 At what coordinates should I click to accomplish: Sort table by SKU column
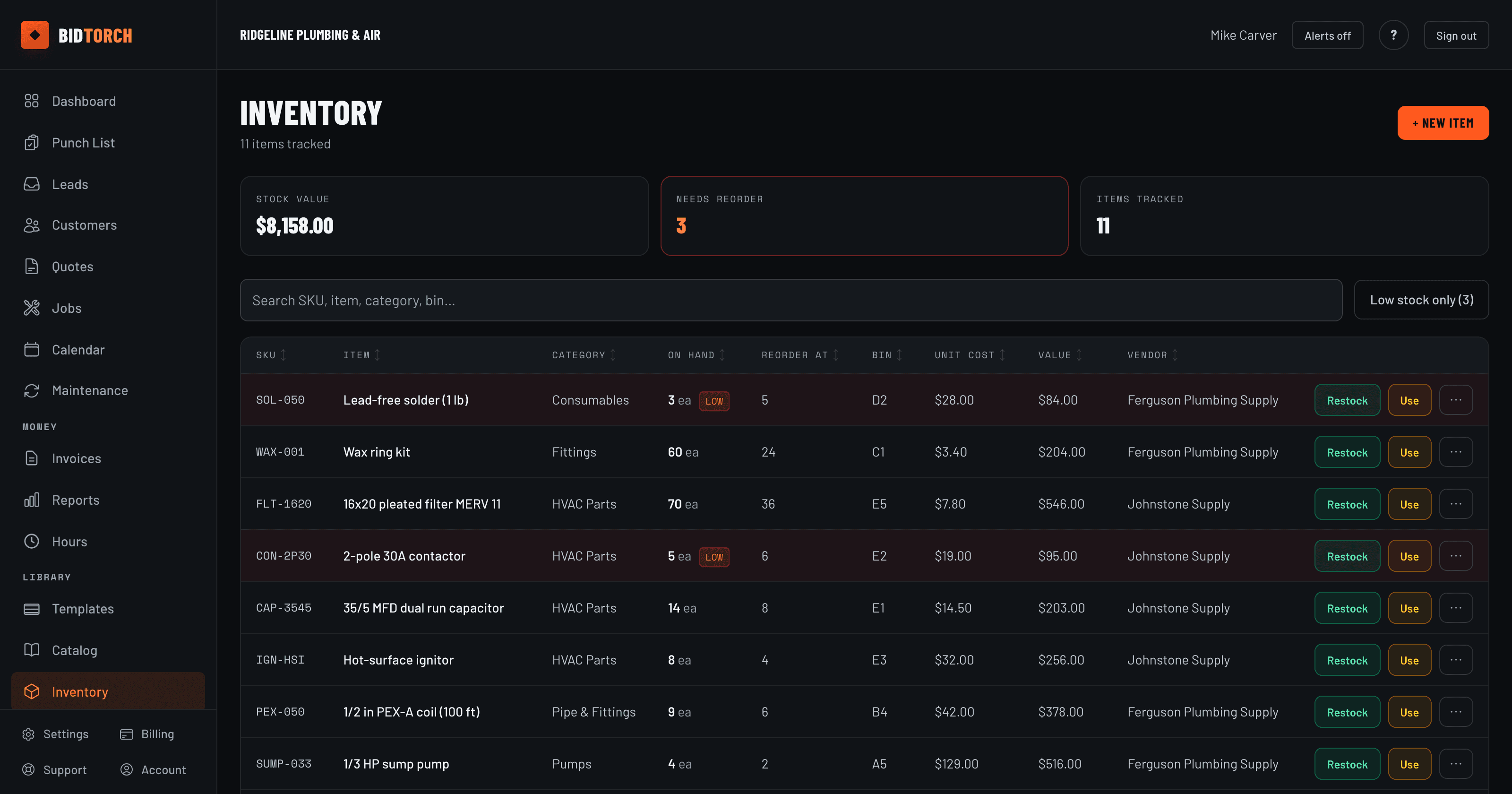pos(271,355)
